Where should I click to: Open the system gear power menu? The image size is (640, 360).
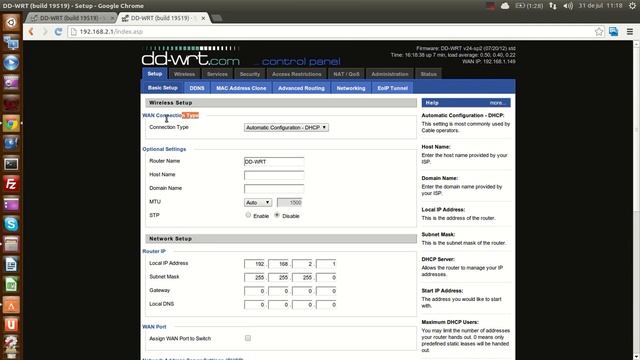(x=632, y=6)
